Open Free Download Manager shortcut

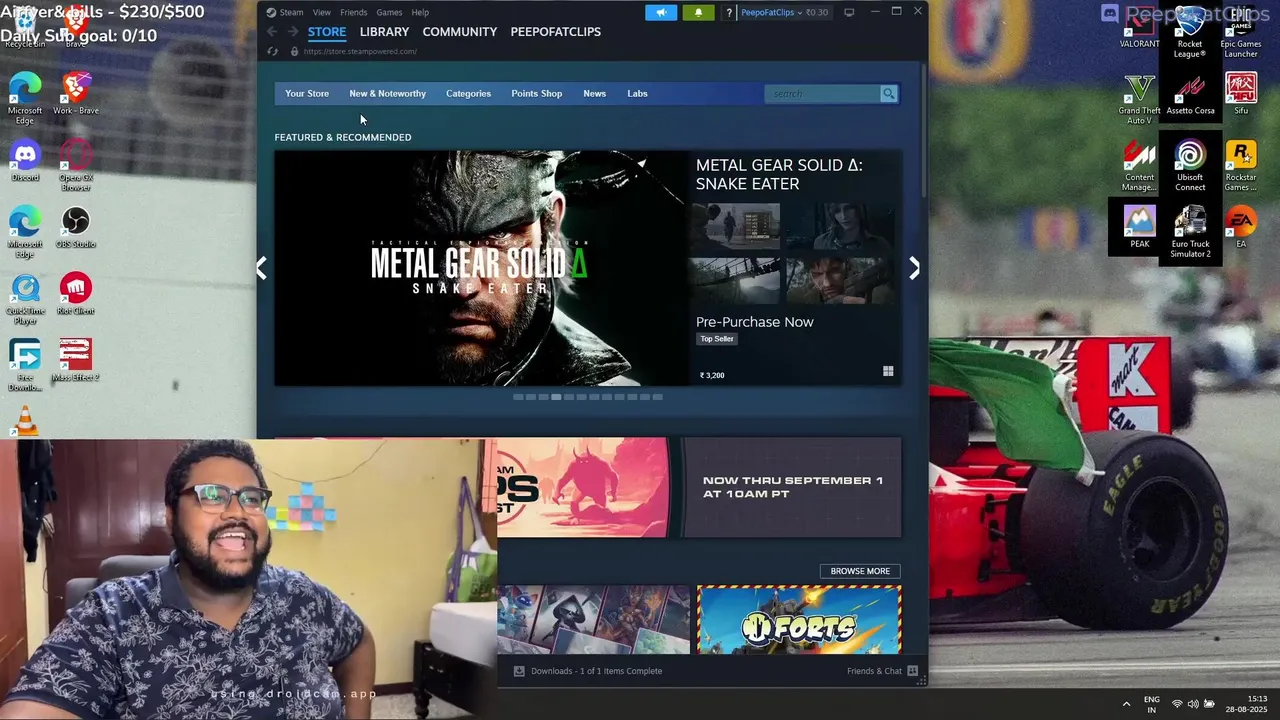(25, 366)
